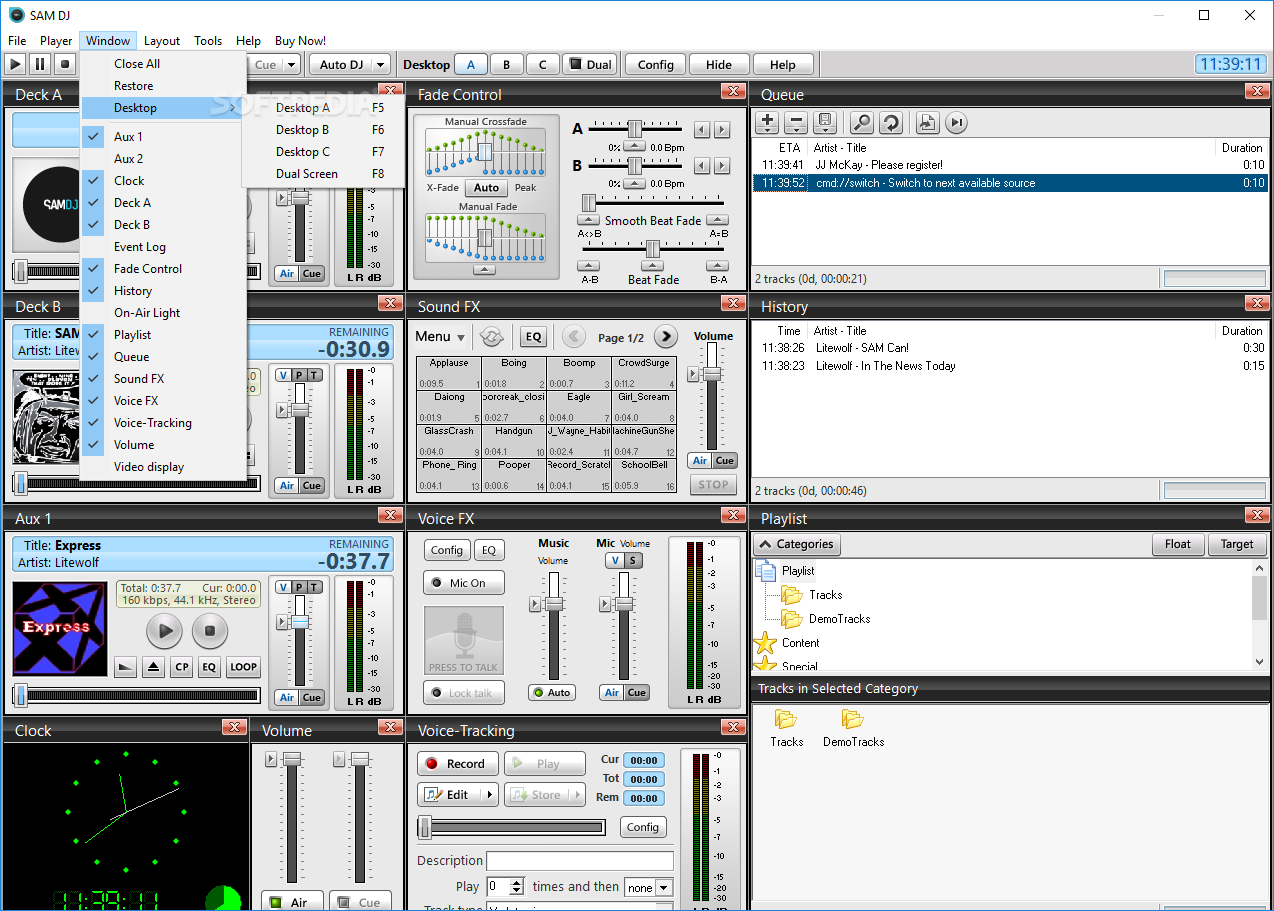Image resolution: width=1274 pixels, height=911 pixels.
Task: Toggle Lock talk in Voice FX
Action: [464, 693]
